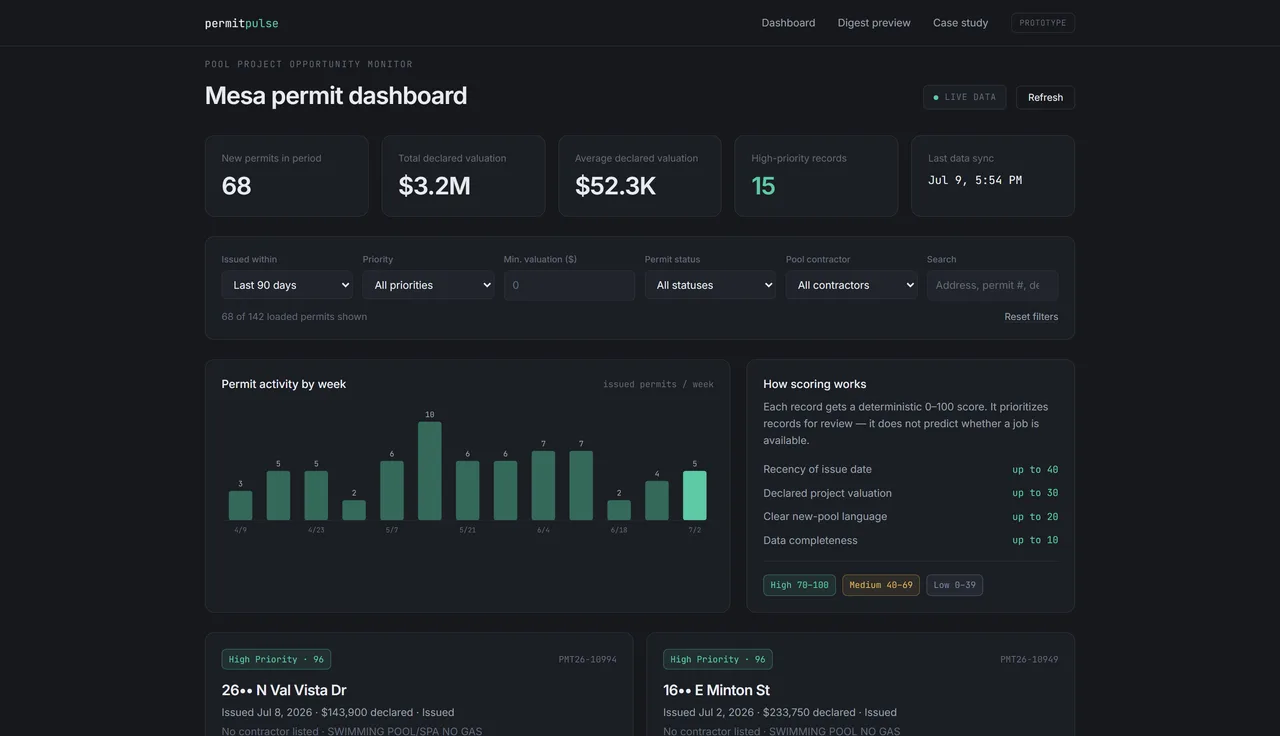The width and height of the screenshot is (1280, 736).
Task: Focus the Min. valuation input field
Action: pos(569,285)
